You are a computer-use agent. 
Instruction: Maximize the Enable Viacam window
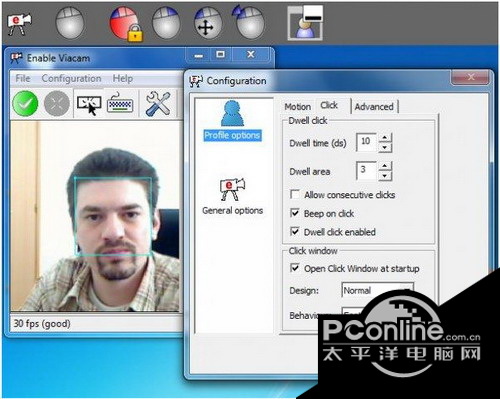coord(221,55)
